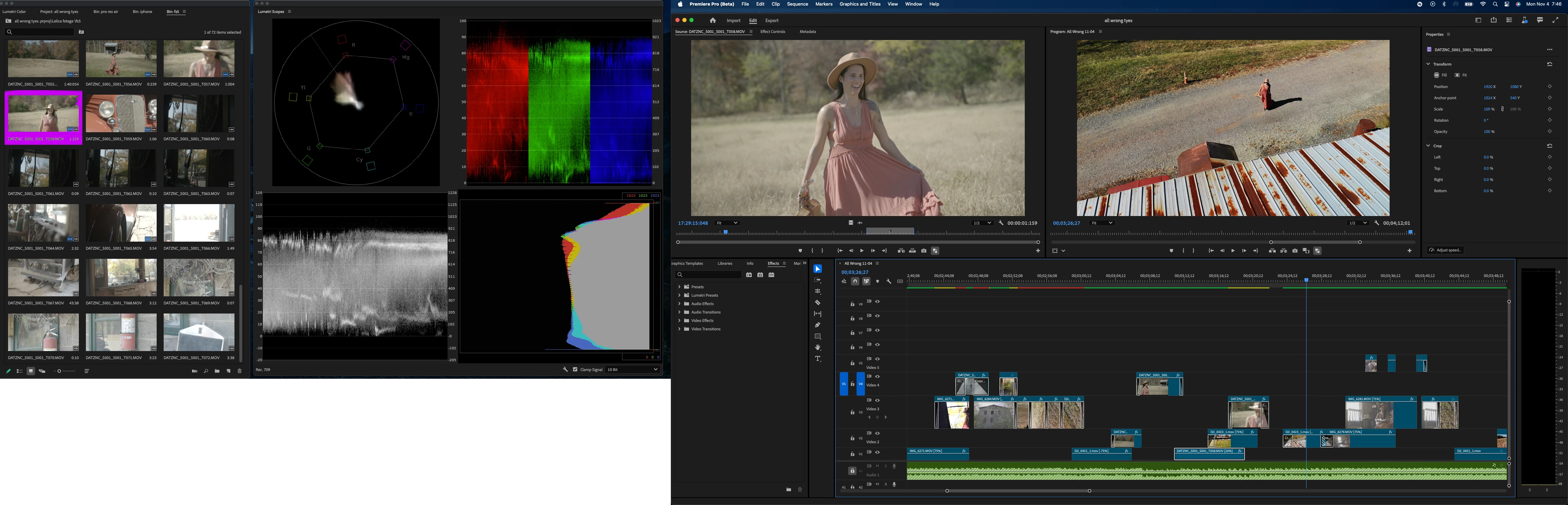Select the DATZNC_S001_S001_T059.MOV thumbnail
The width and height of the screenshot is (1568, 505).
coord(121,114)
